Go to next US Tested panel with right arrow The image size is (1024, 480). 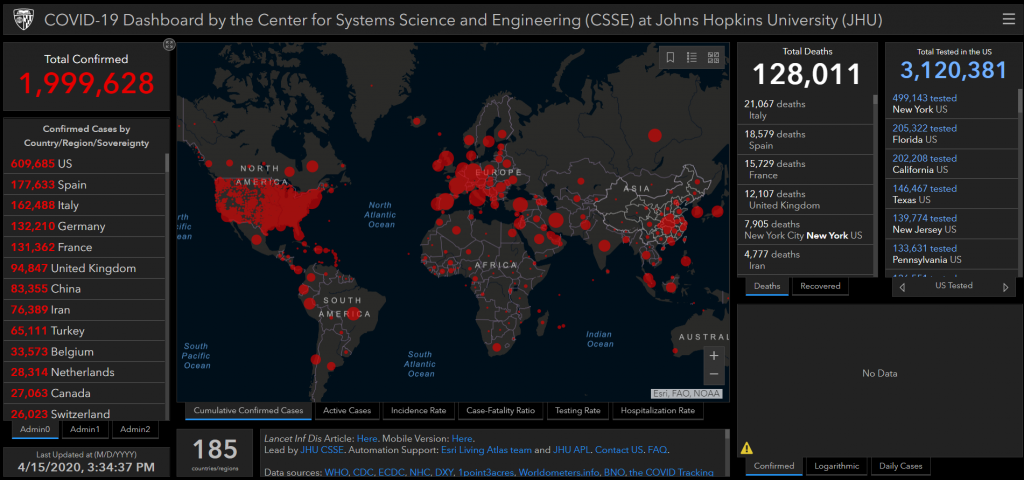coord(1006,287)
